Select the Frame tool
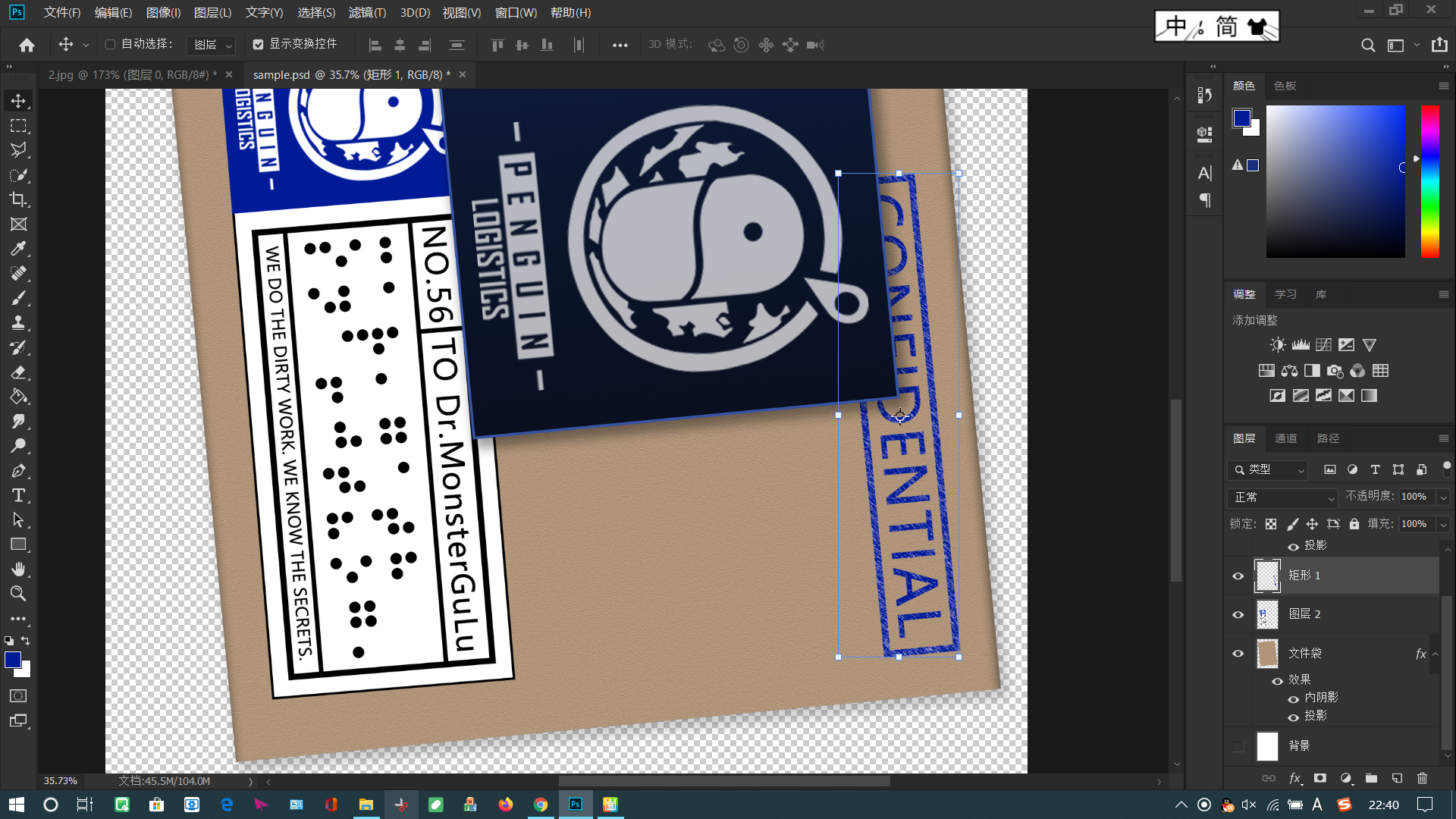This screenshot has width=1456, height=819. (18, 224)
